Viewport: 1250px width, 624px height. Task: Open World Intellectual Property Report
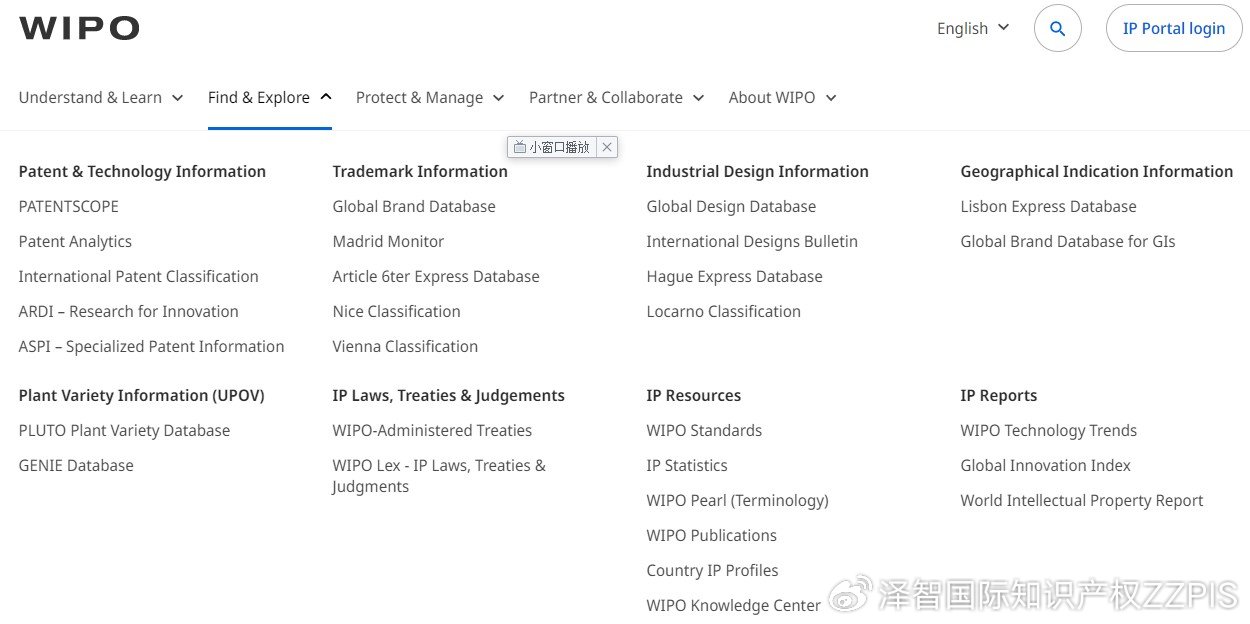point(1082,500)
